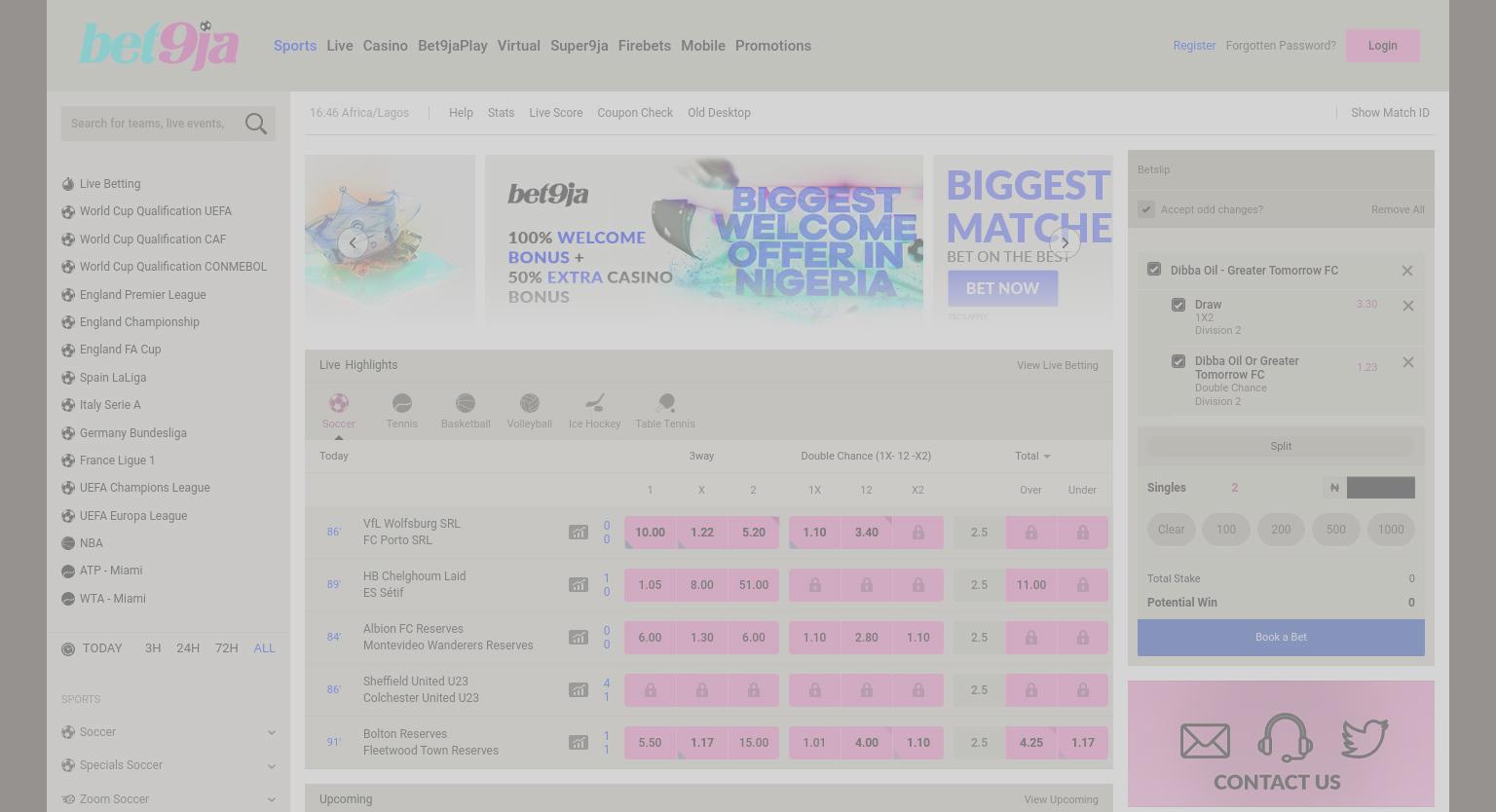Click the NBA basketball icon in sidebar
Screen dimensions: 1496x812
coord(68,543)
